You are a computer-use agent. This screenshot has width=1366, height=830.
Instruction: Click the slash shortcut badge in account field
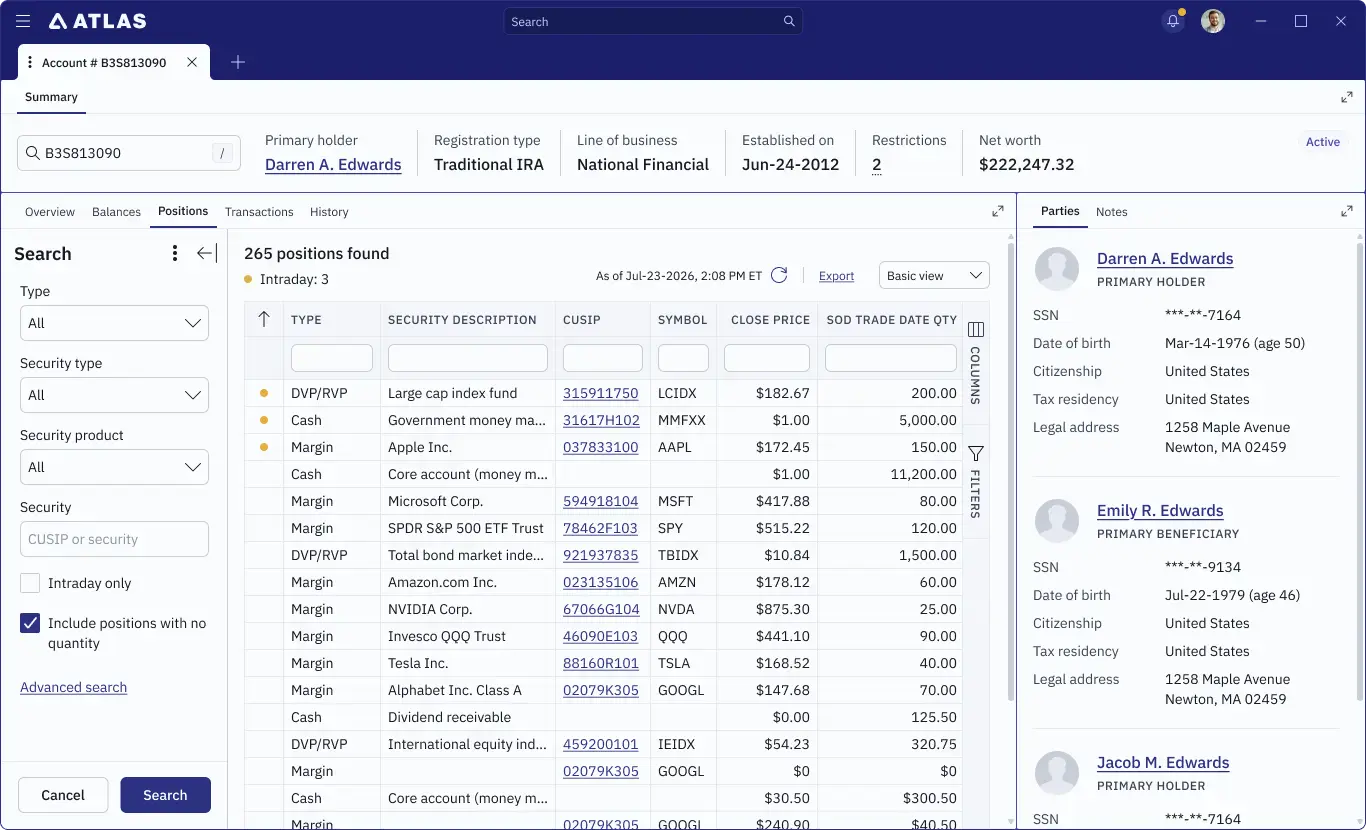(x=223, y=153)
